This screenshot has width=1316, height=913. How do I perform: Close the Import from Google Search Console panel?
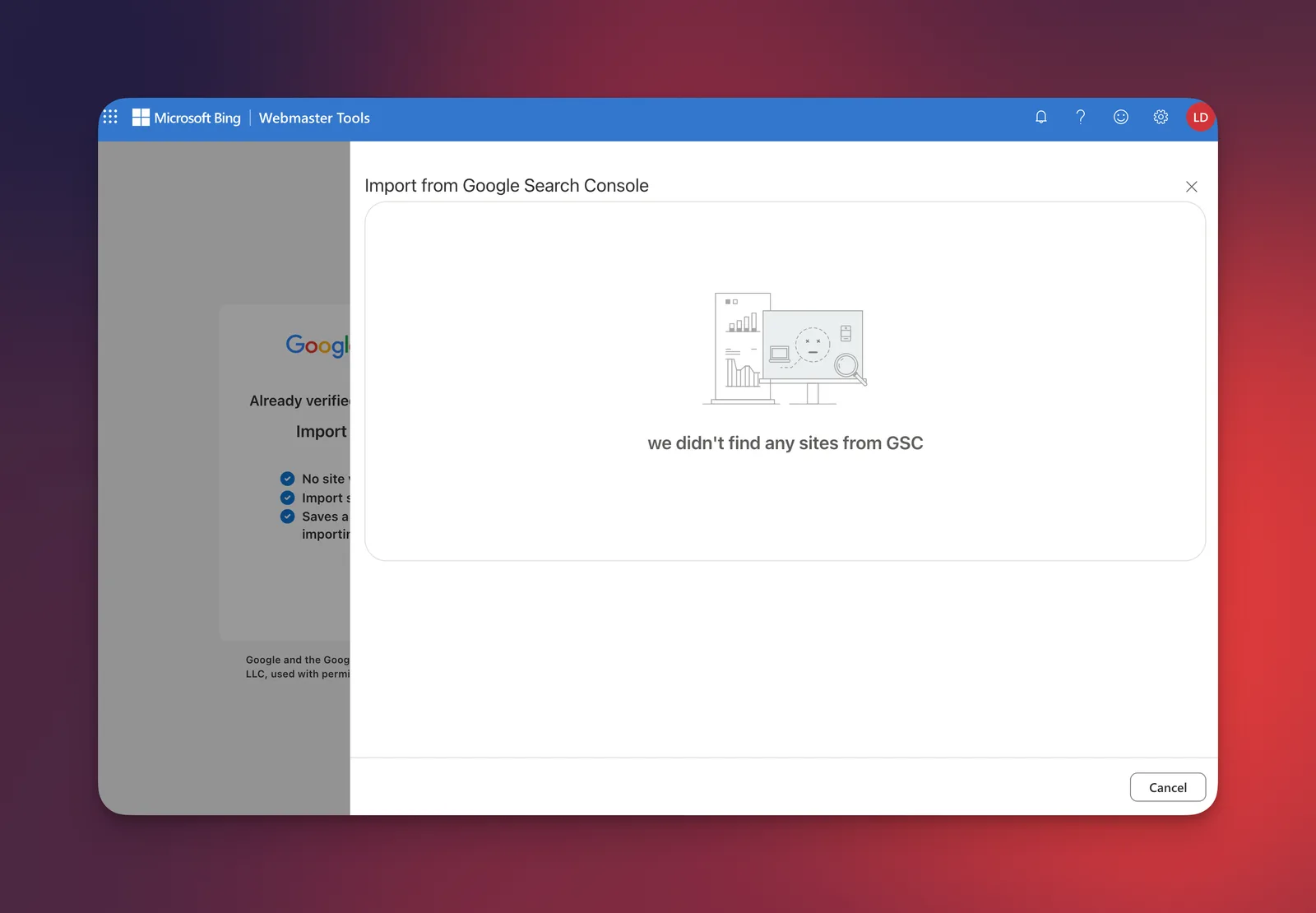(1192, 187)
